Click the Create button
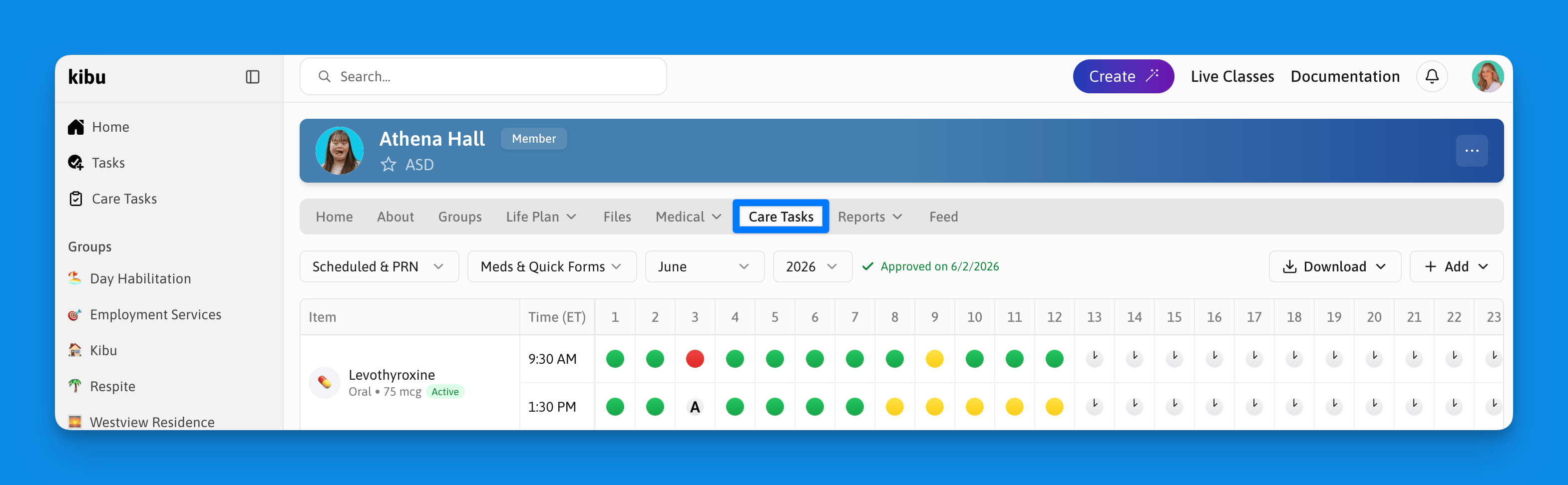The width and height of the screenshot is (1568, 485). [1124, 77]
